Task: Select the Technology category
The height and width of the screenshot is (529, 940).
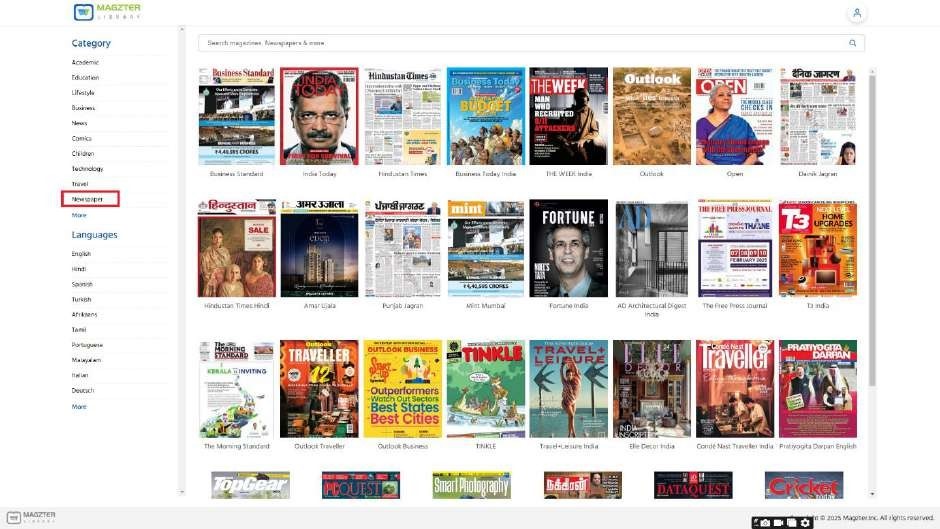Action: [x=87, y=169]
